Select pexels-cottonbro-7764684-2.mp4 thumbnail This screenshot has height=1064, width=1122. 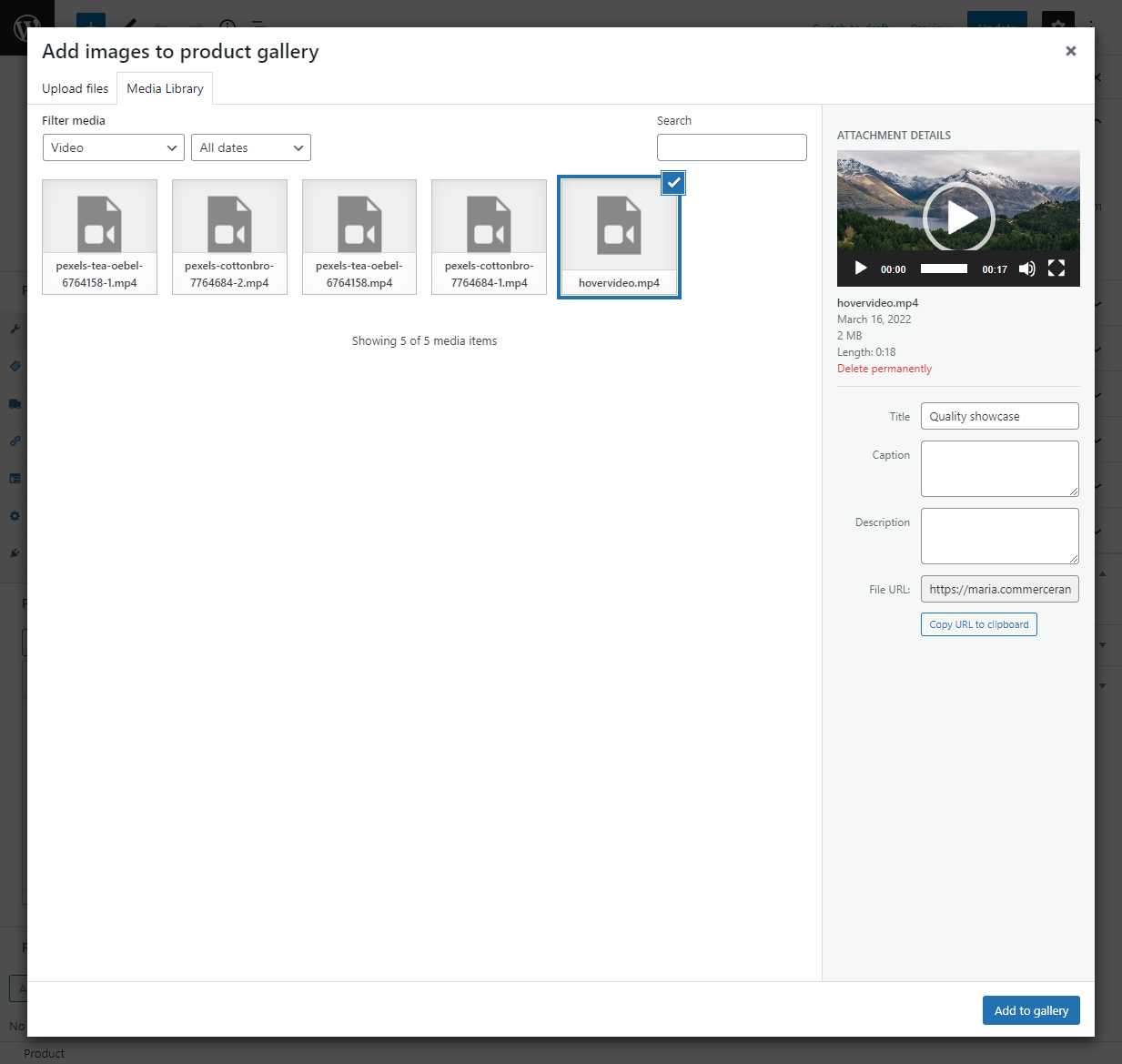click(229, 237)
